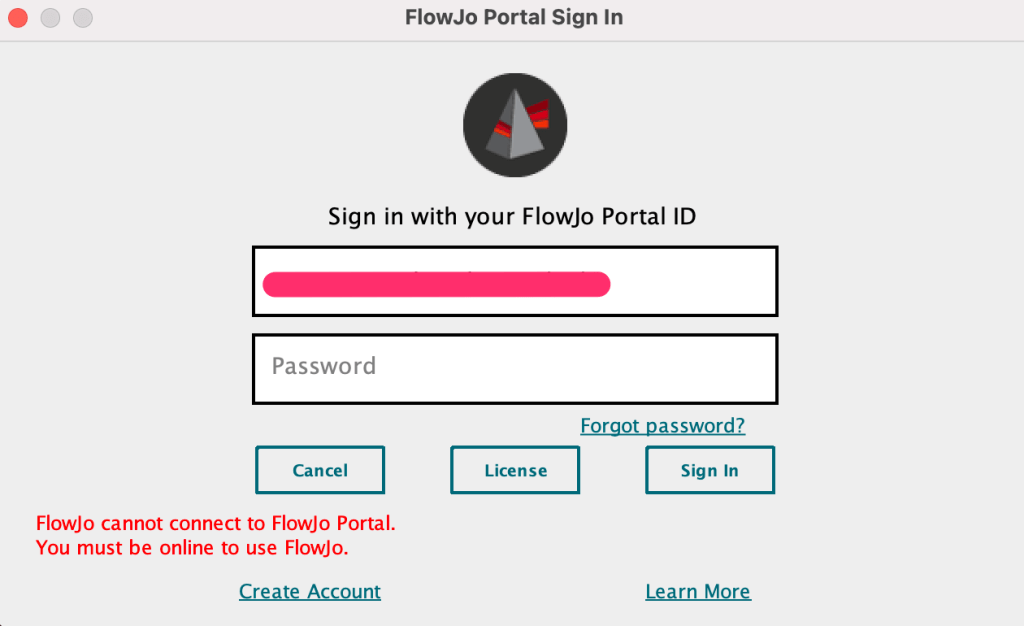Click the gray minimize window button
The width and height of the screenshot is (1024, 626).
(50, 18)
